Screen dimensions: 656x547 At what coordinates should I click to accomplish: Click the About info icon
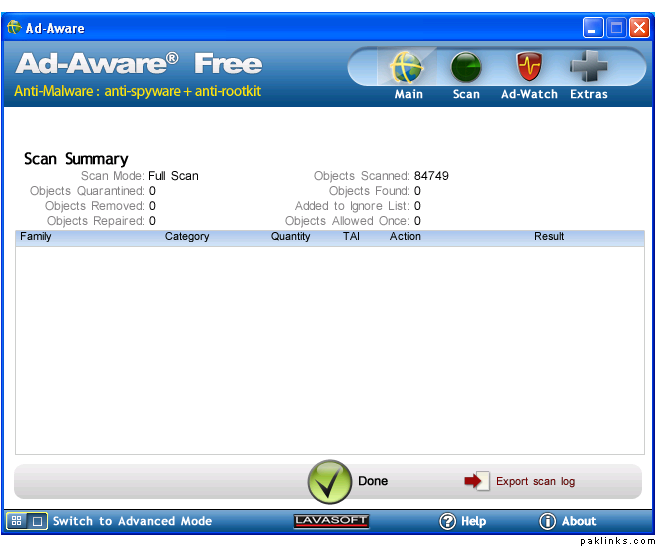point(547,521)
